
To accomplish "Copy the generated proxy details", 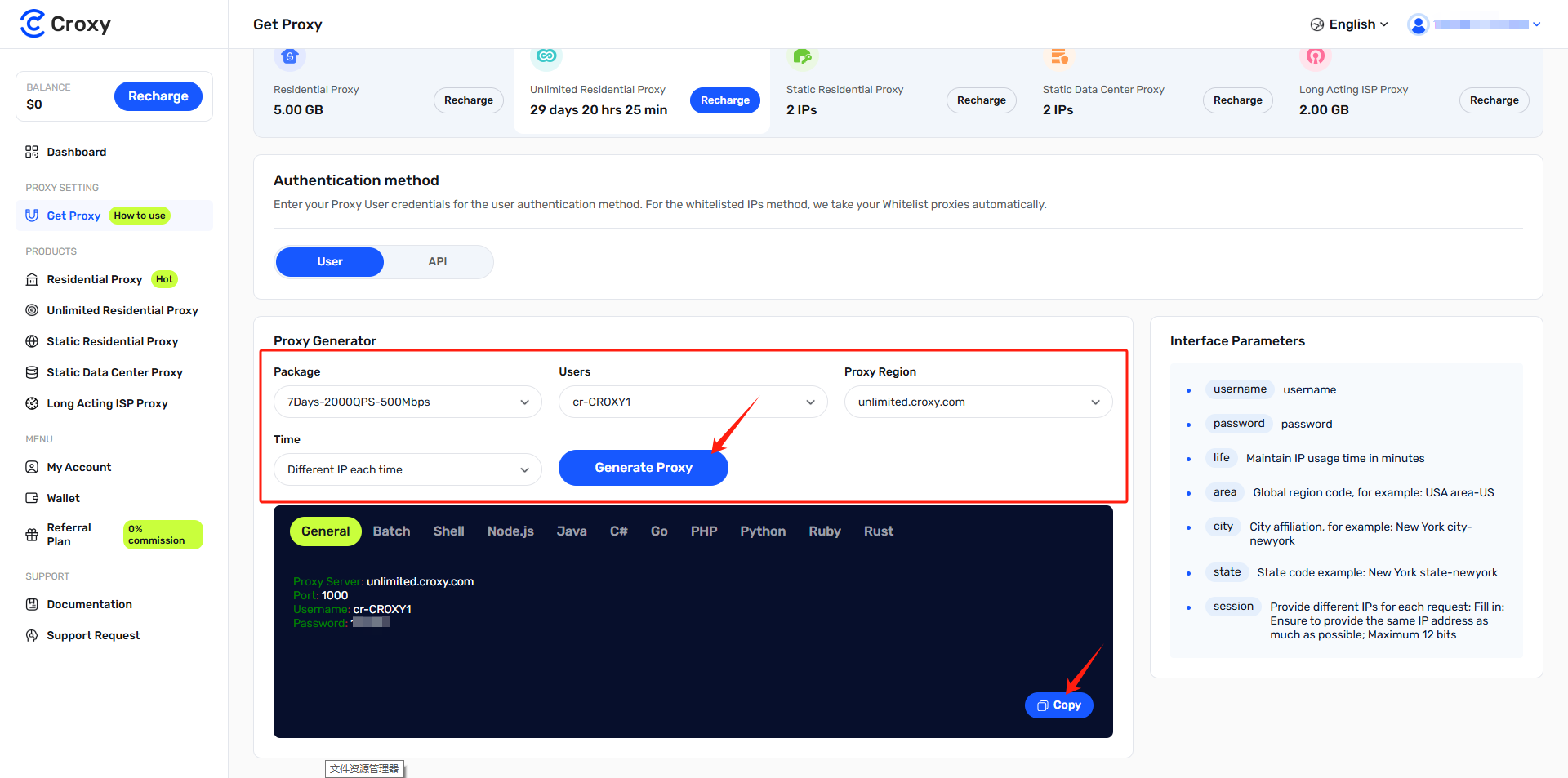I will (1059, 705).
